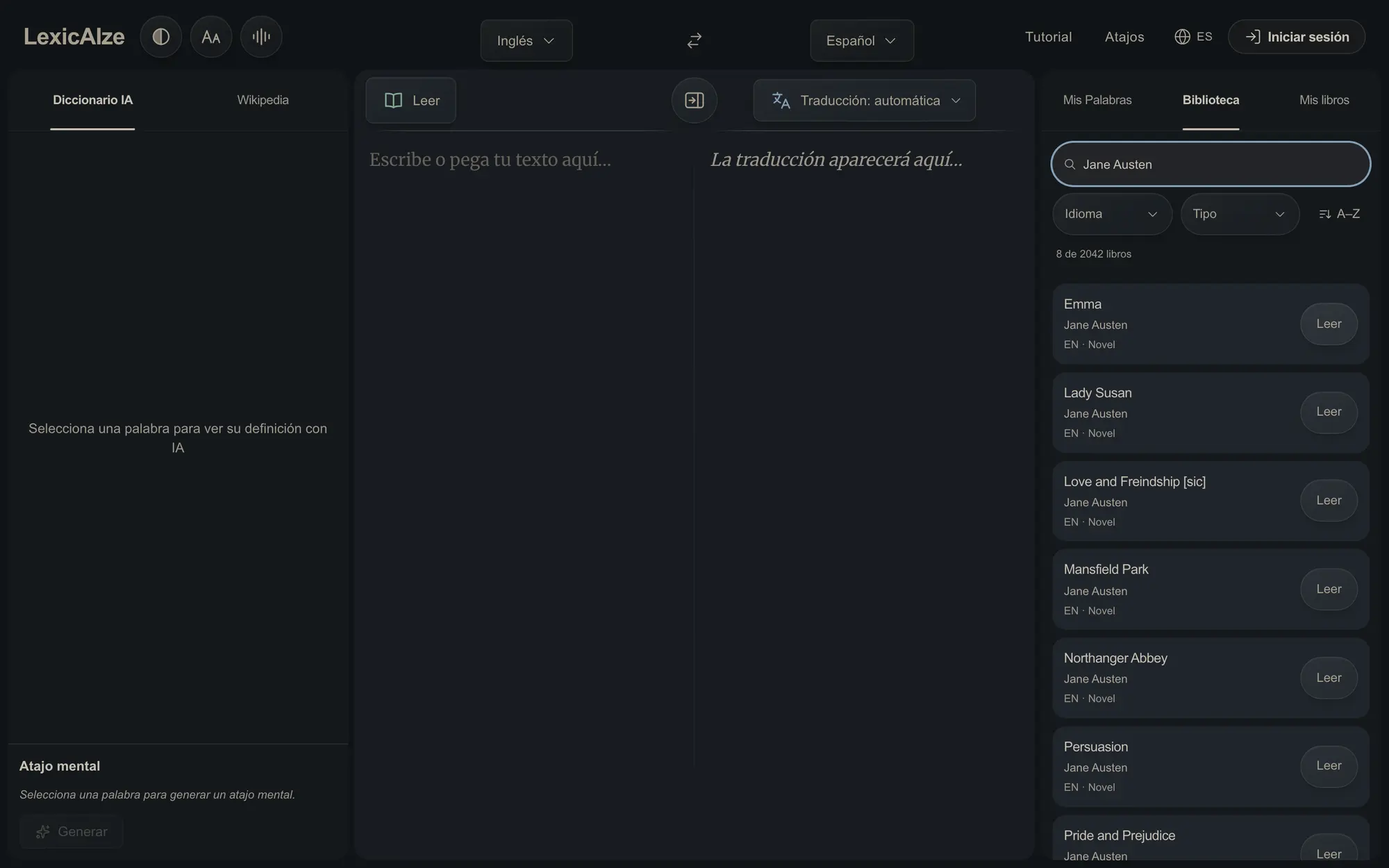Click the Iniciar sesión button
Viewport: 1389px width, 868px height.
[x=1297, y=37]
